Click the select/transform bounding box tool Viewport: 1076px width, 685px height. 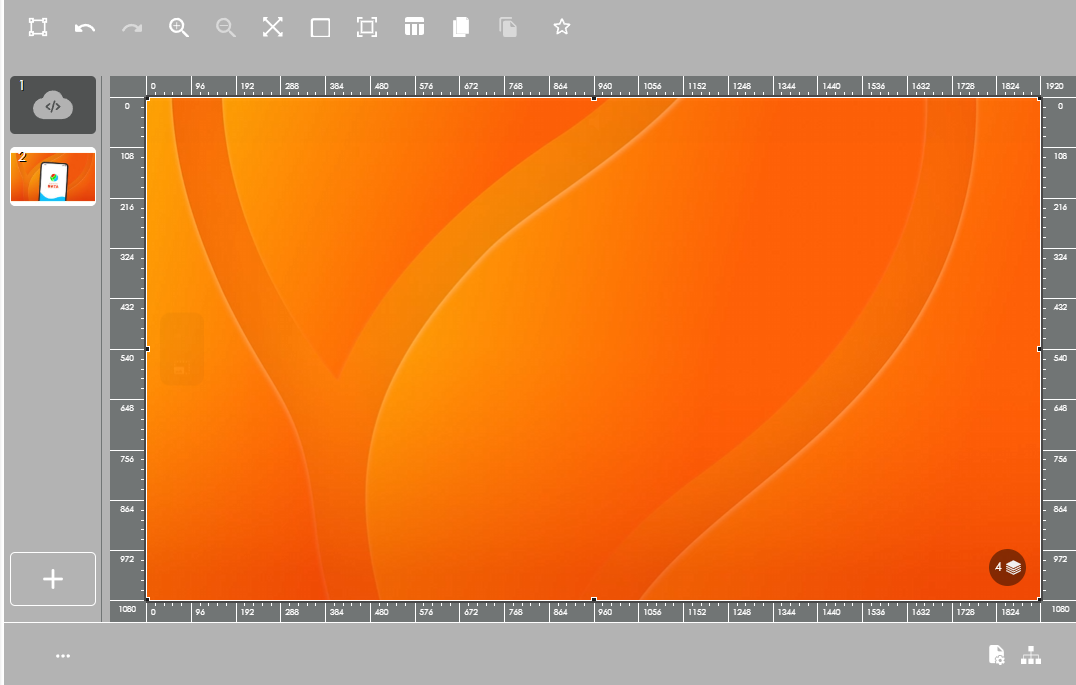(38, 27)
